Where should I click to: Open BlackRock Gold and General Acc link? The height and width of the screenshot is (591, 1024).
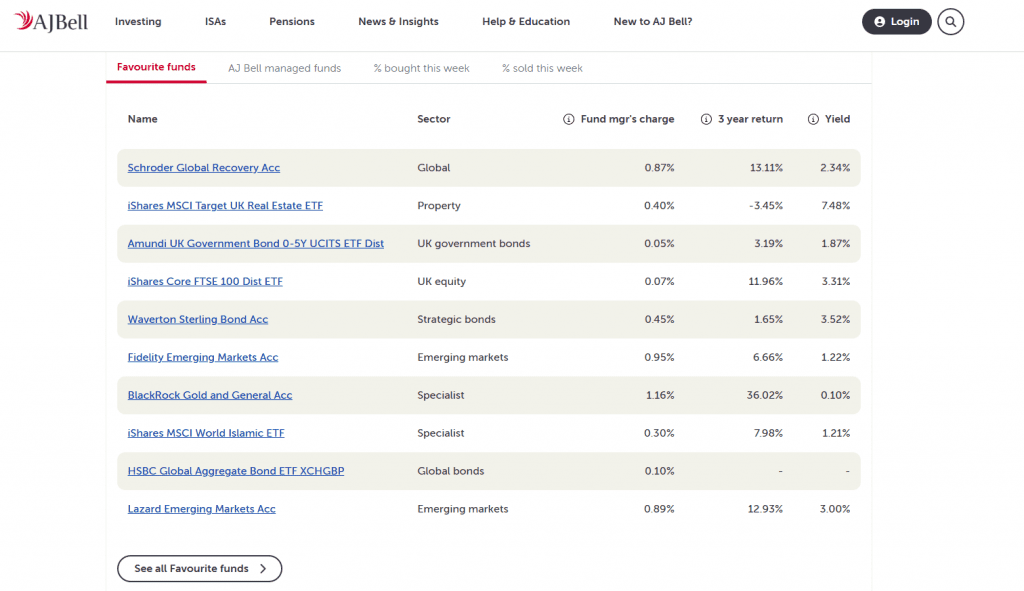click(x=210, y=395)
